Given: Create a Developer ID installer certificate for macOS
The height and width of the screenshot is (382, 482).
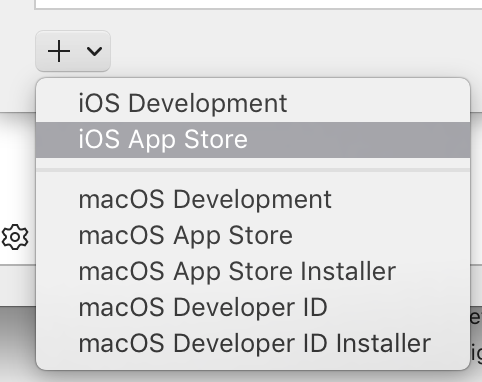Looking at the screenshot, I should (x=253, y=343).
